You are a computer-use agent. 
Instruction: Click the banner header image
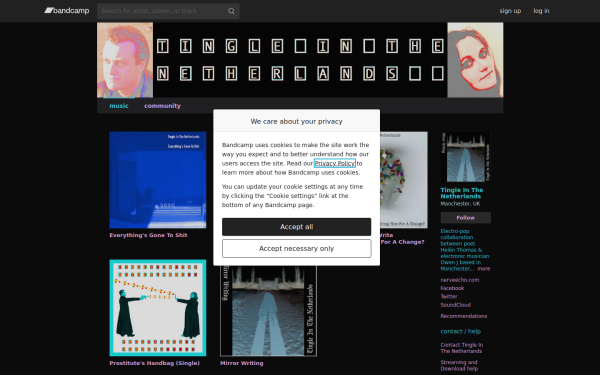300,60
